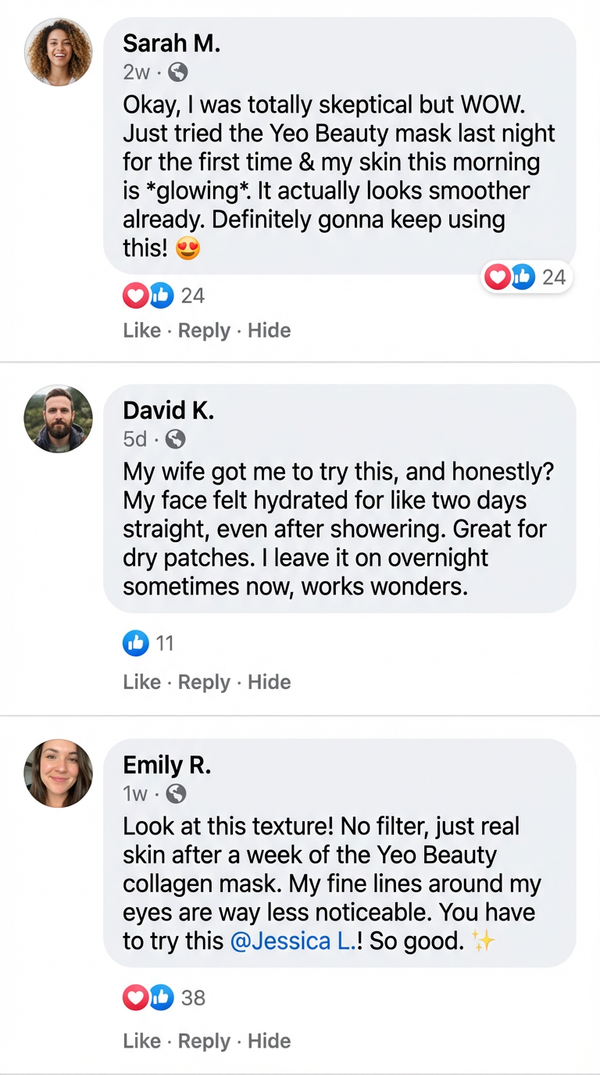Viewport: 600px width, 1075px height.
Task: Click the 11 reaction count on David's comment
Action: click(x=163, y=643)
